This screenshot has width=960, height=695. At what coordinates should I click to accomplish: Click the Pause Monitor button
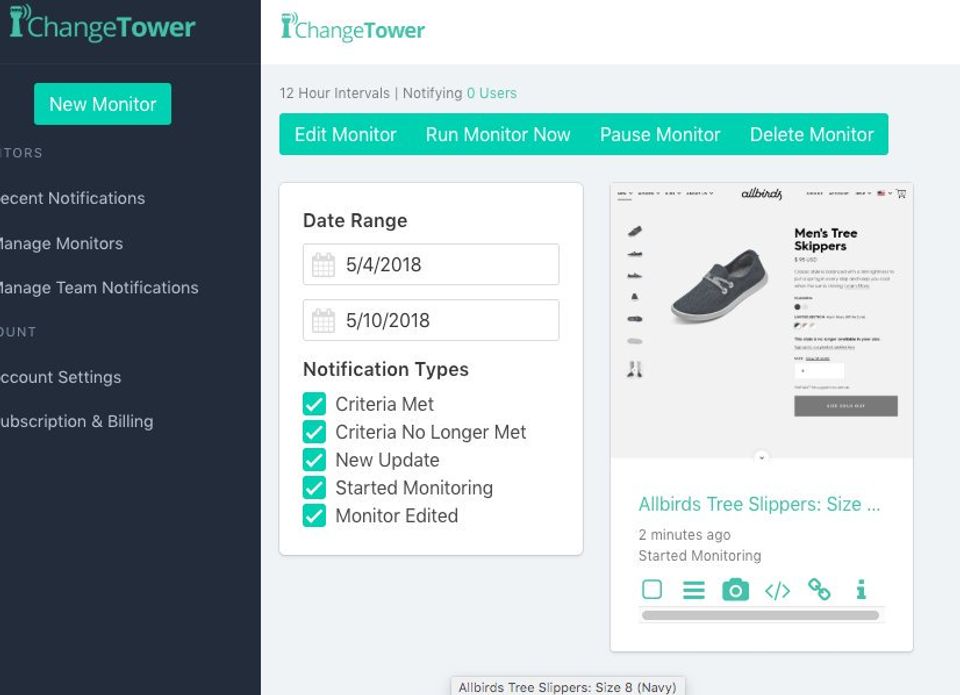660,134
